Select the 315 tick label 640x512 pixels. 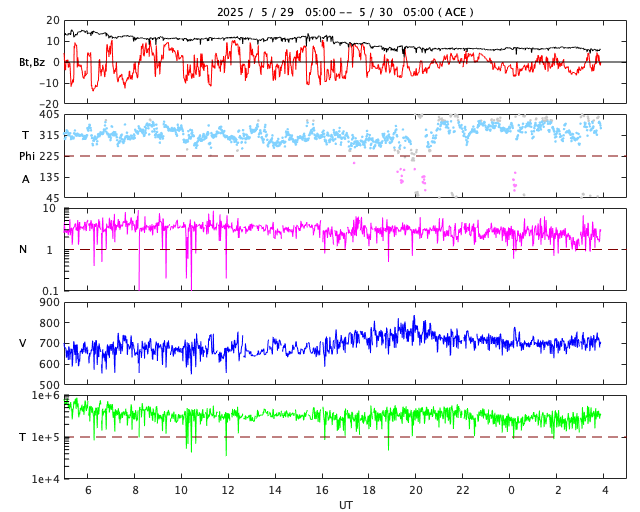(x=49, y=135)
